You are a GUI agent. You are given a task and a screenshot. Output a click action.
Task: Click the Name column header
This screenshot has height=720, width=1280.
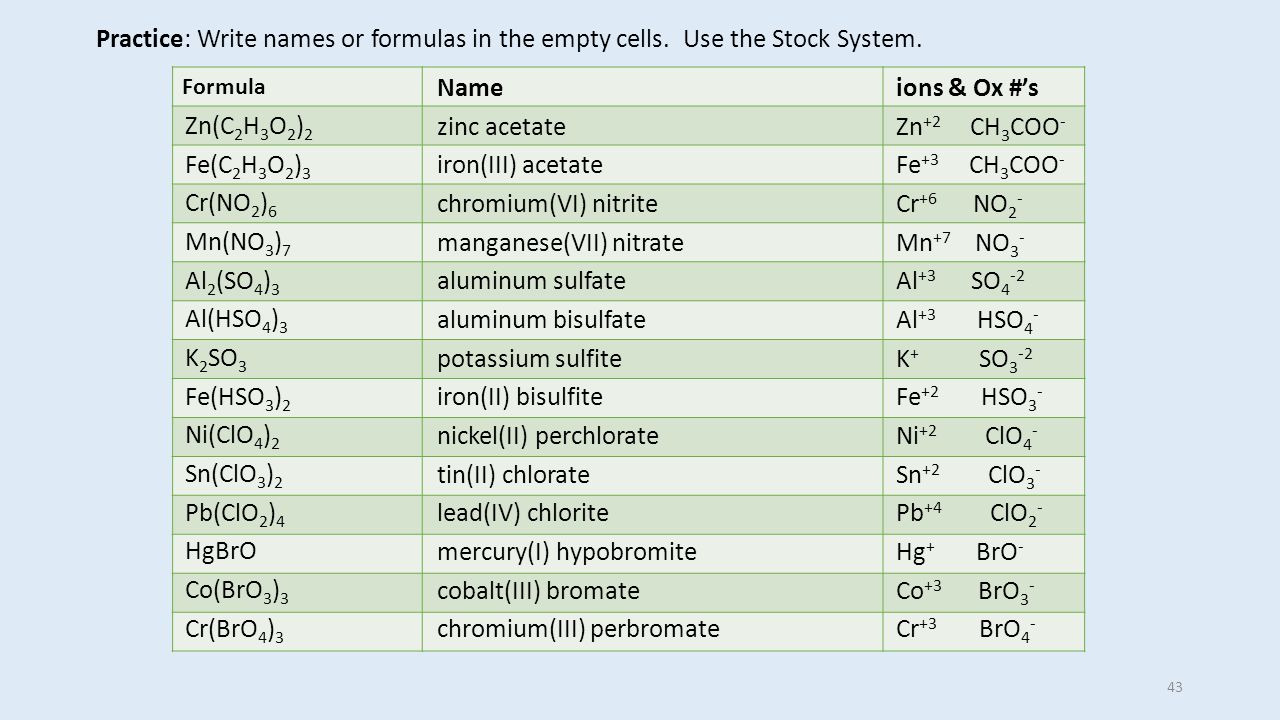[654, 87]
